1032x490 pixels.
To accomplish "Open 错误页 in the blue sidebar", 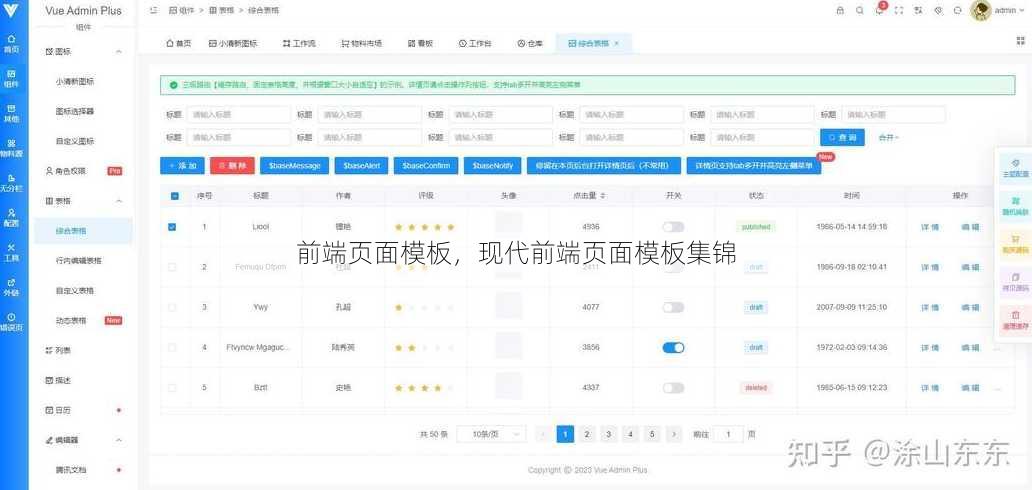I will (11, 322).
